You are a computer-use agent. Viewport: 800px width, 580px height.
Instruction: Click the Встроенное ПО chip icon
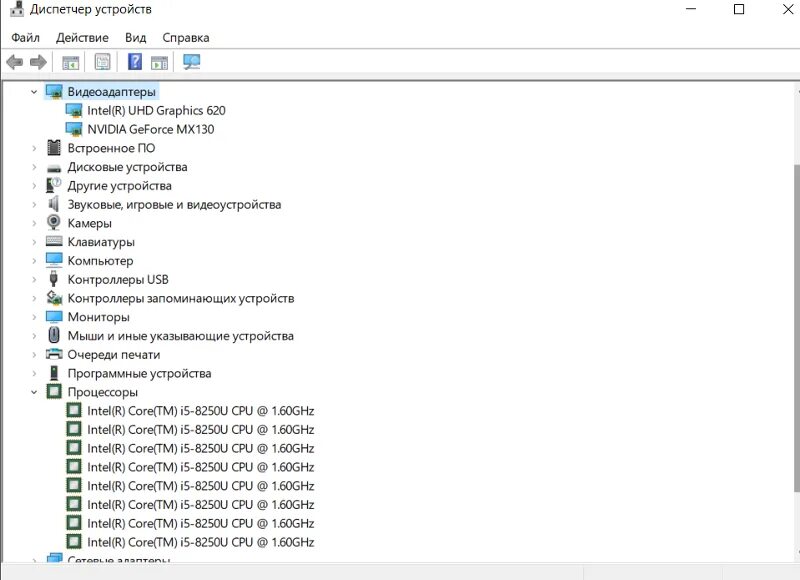[x=54, y=148]
